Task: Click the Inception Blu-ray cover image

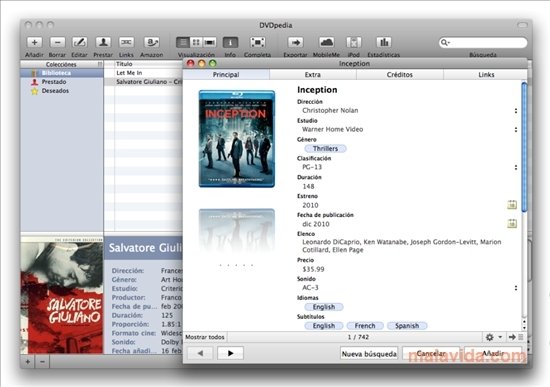Action: tap(237, 139)
